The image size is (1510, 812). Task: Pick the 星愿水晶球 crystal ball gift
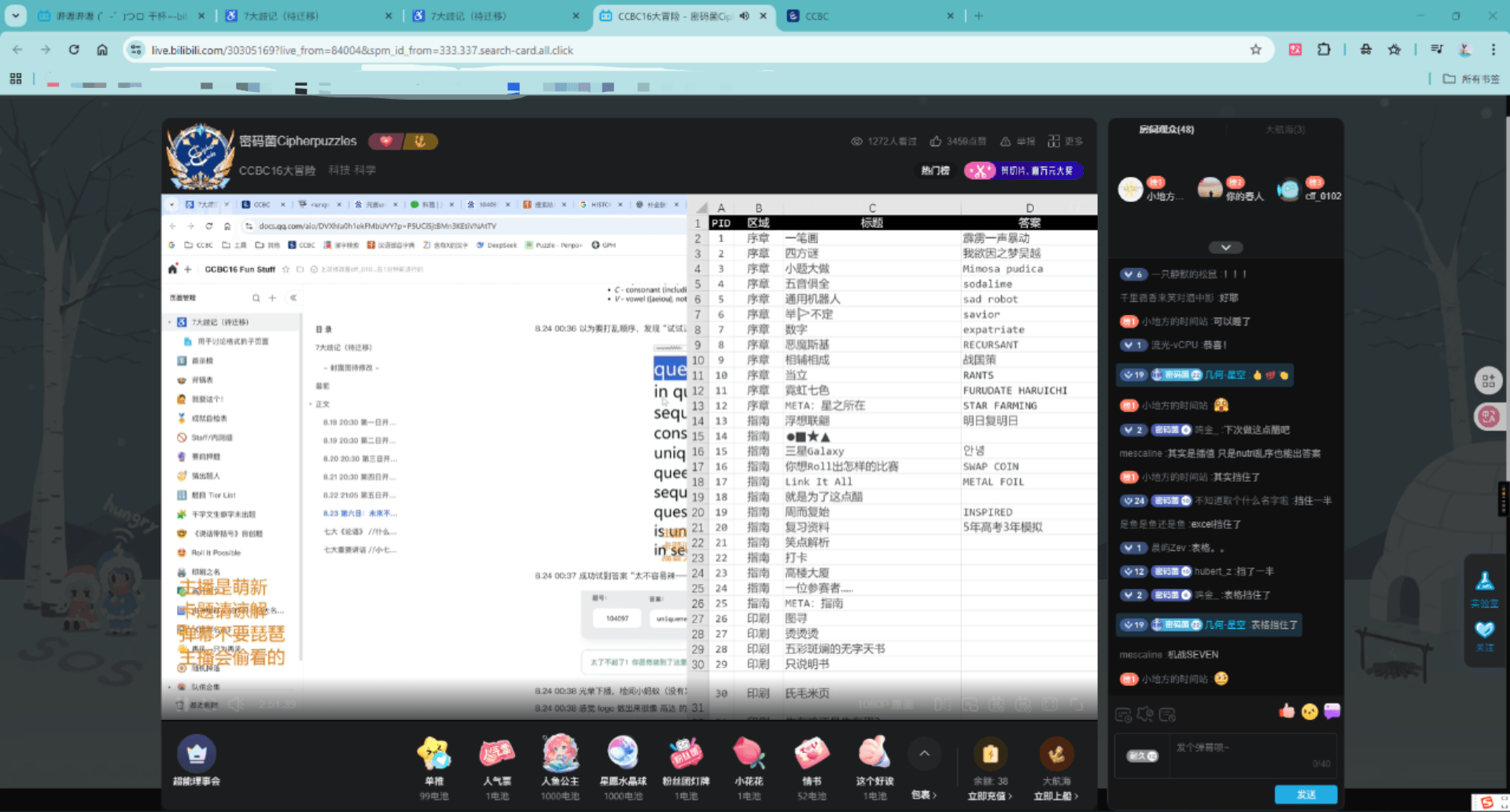point(623,755)
